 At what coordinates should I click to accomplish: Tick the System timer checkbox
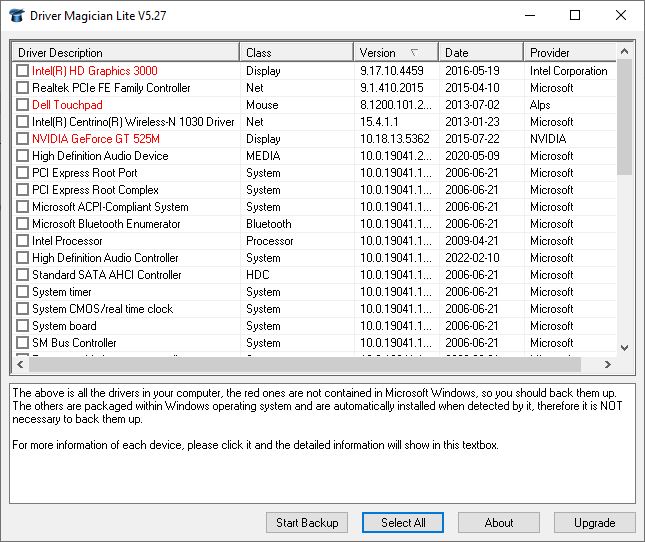[x=22, y=292]
